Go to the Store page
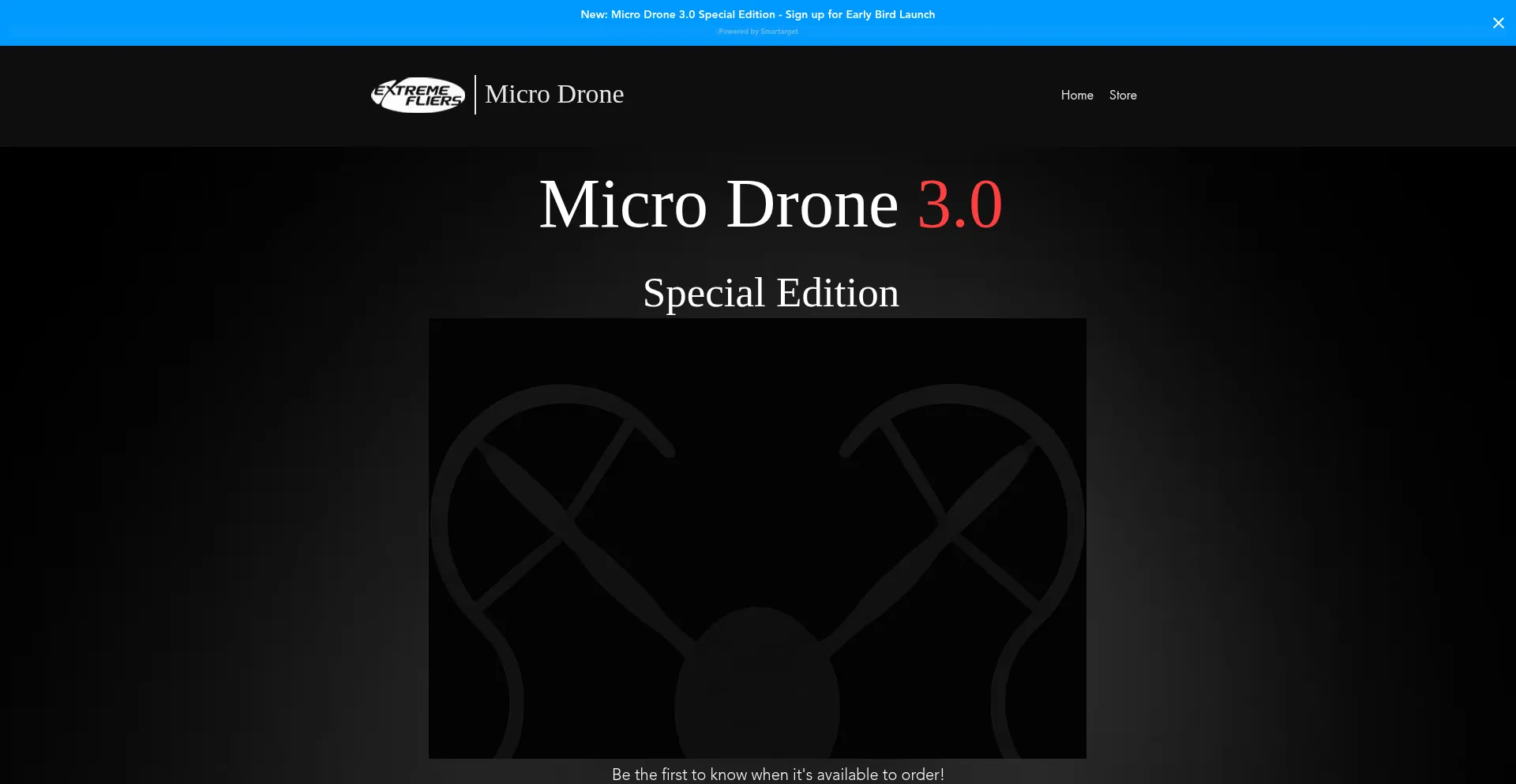This screenshot has width=1516, height=784. [1122, 95]
